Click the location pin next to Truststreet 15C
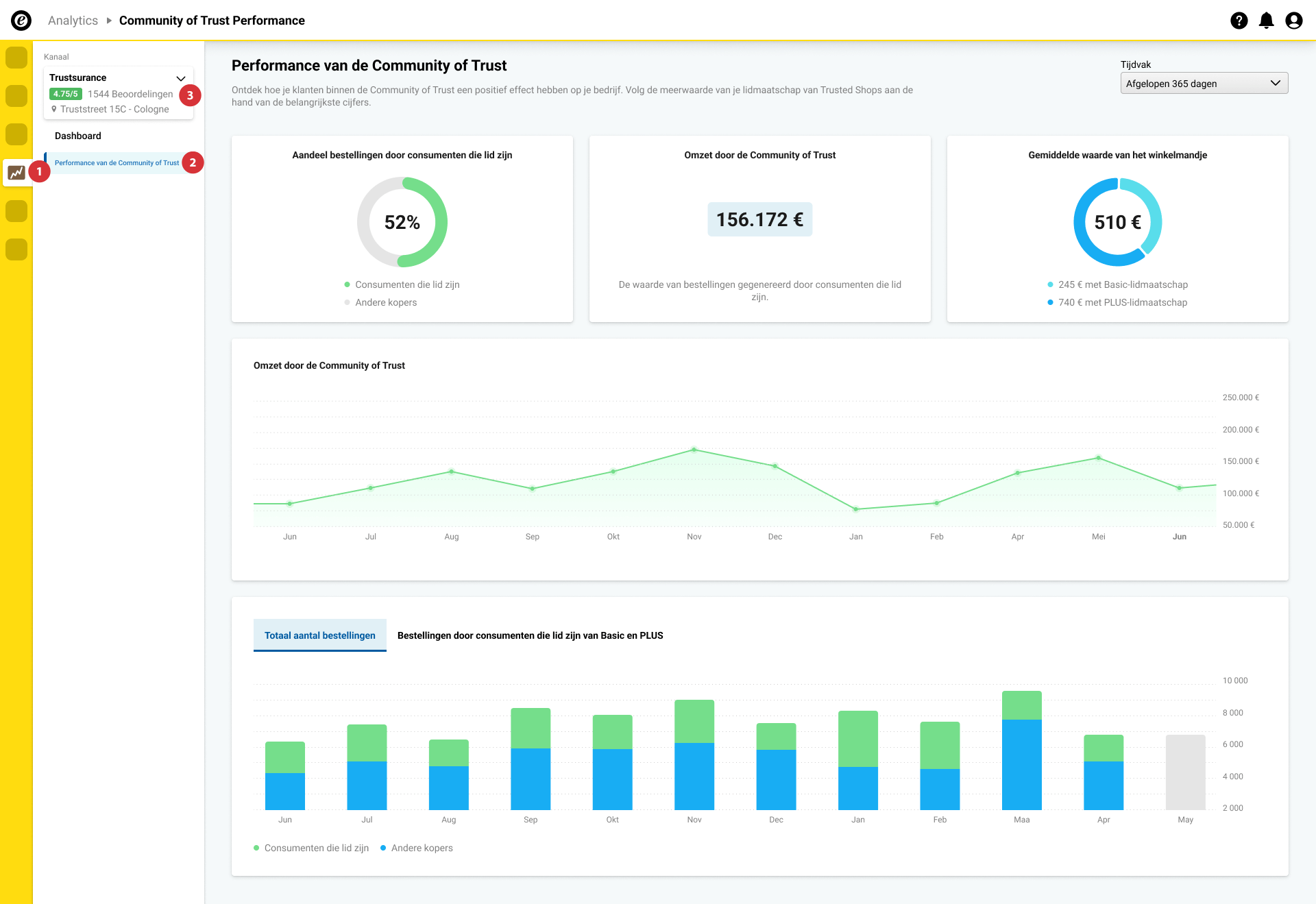The image size is (1316, 904). click(x=54, y=109)
